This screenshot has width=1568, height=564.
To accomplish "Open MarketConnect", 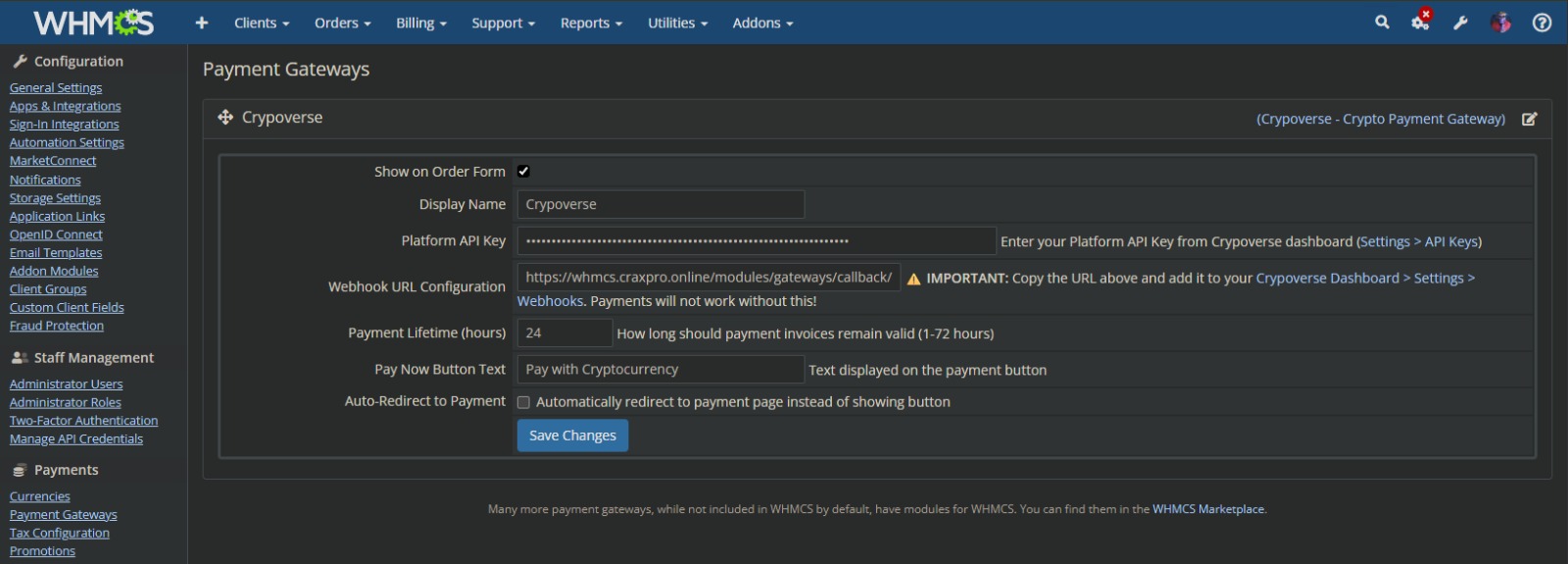I will click(x=53, y=161).
